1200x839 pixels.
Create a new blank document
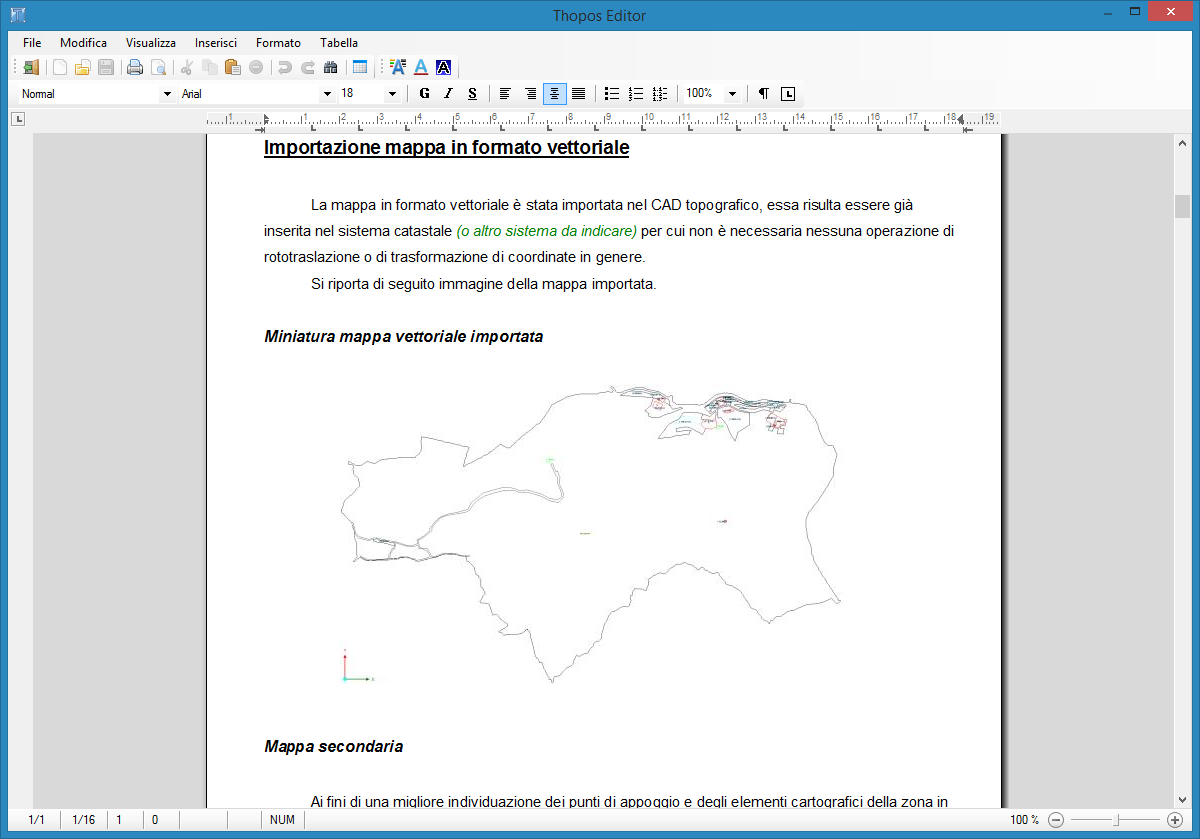pyautogui.click(x=60, y=68)
